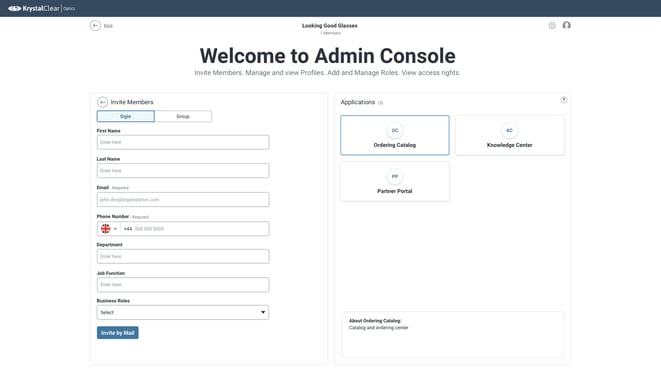Click the OC circle icon
661x372 pixels.
tap(395, 130)
